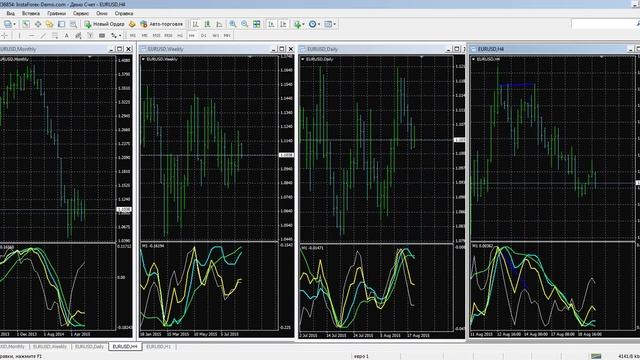Screen dimensions: 640x360
Task: Switch timeframe to M1
Action: tap(133, 36)
